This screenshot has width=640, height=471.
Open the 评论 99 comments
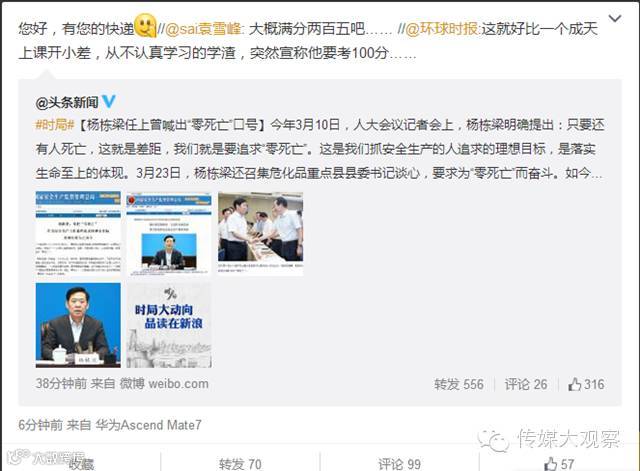[x=399, y=464]
